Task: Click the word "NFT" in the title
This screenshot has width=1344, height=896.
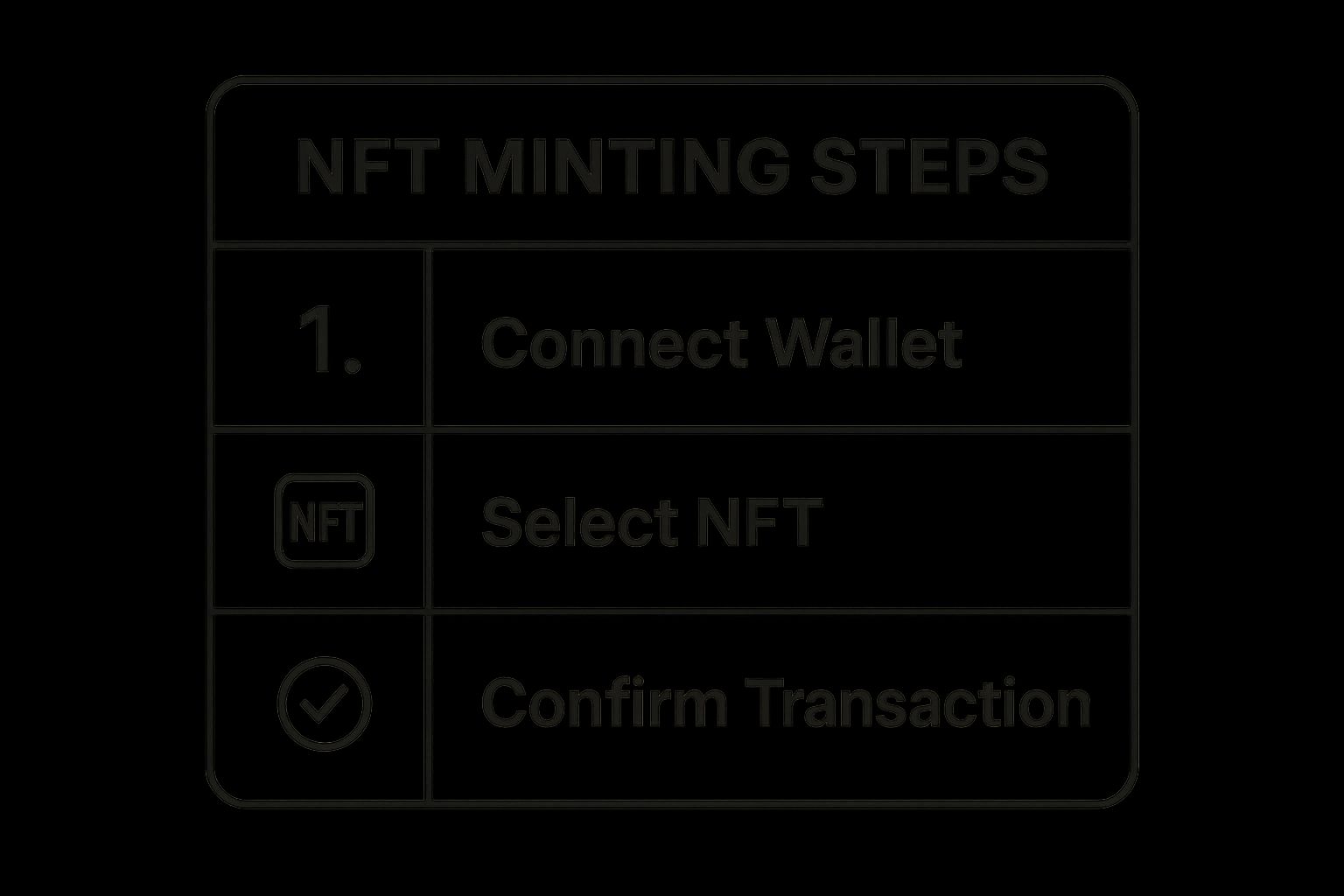Action: tap(366, 166)
